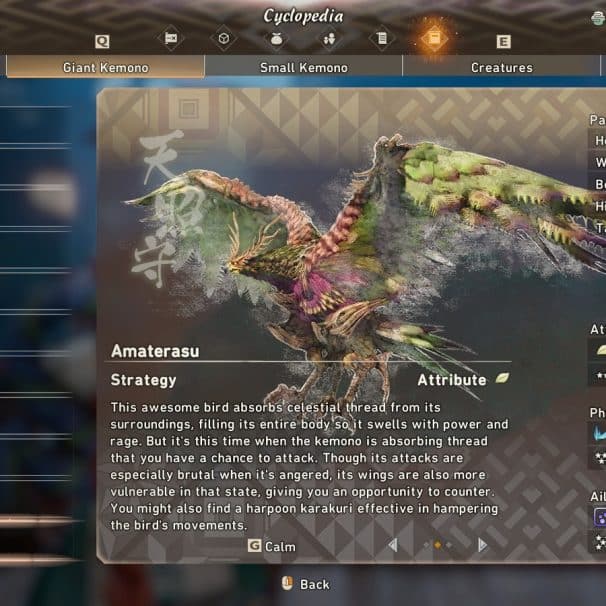Select the highlighted Cyclopedia book icon
606x606 pixels.
(434, 38)
